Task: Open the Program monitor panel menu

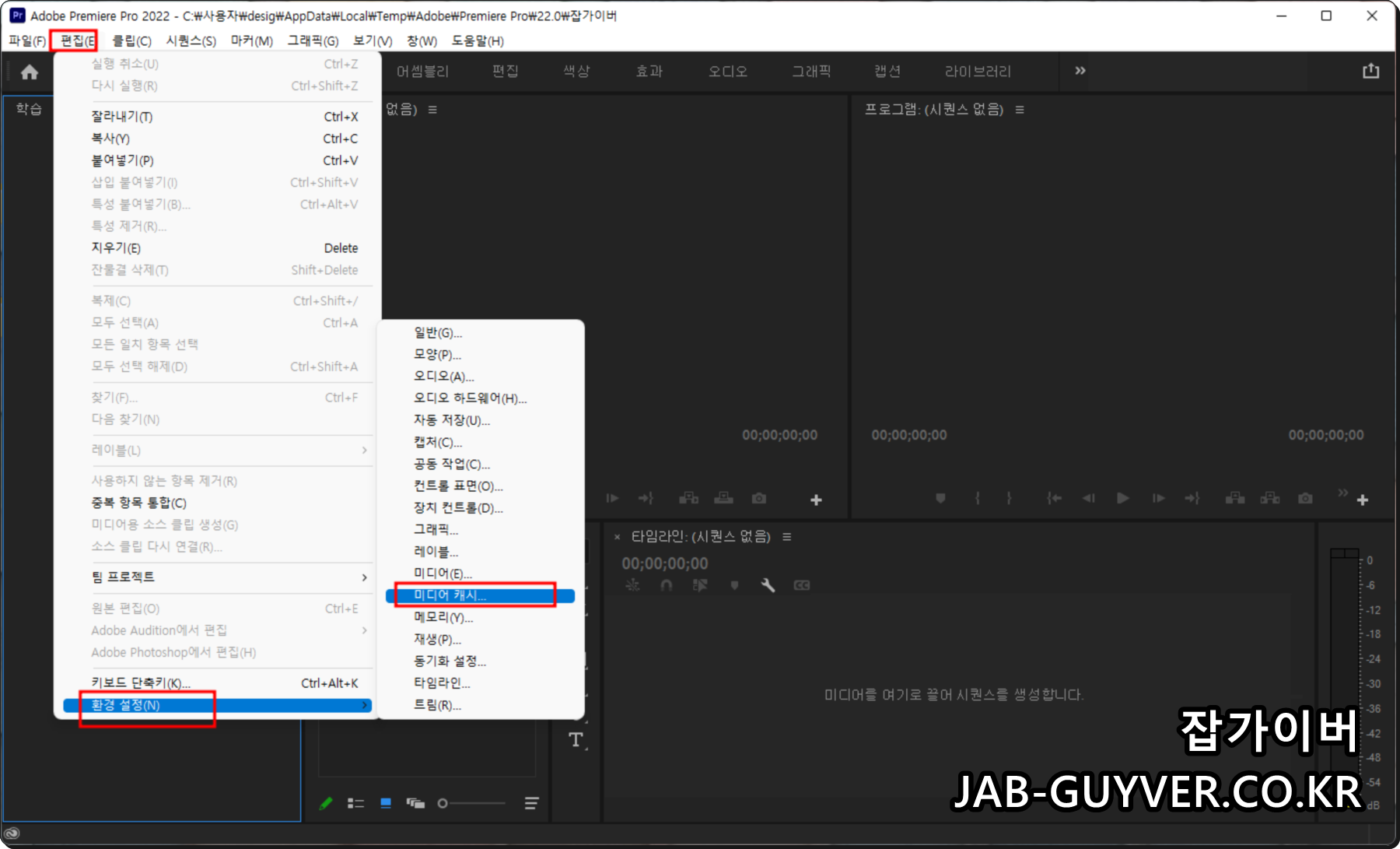Action: coord(1020,110)
